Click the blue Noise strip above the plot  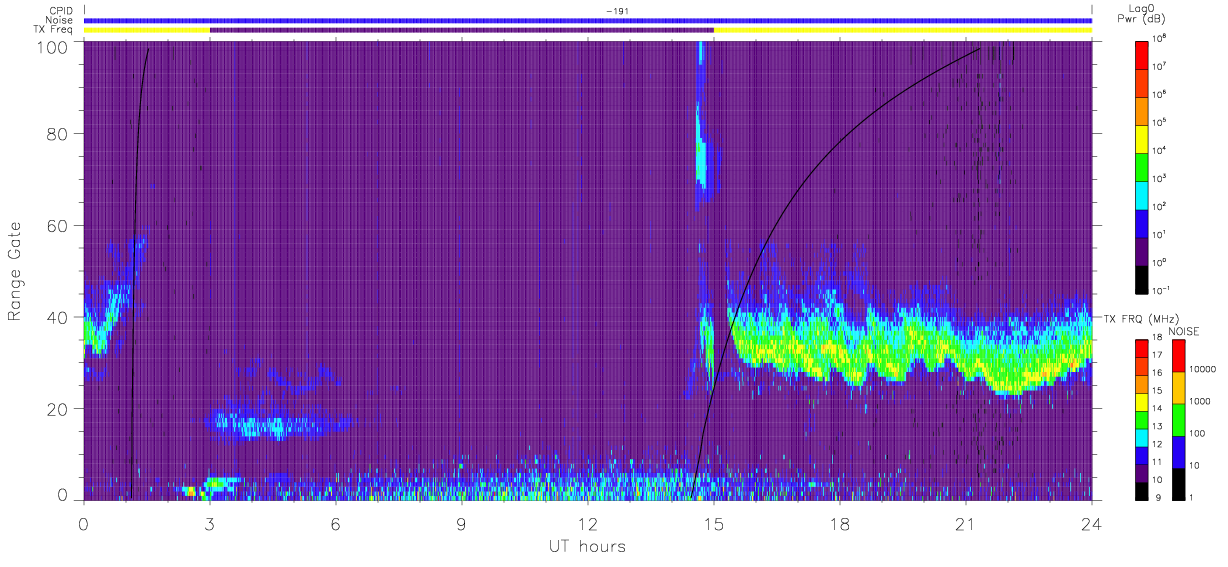coord(588,20)
